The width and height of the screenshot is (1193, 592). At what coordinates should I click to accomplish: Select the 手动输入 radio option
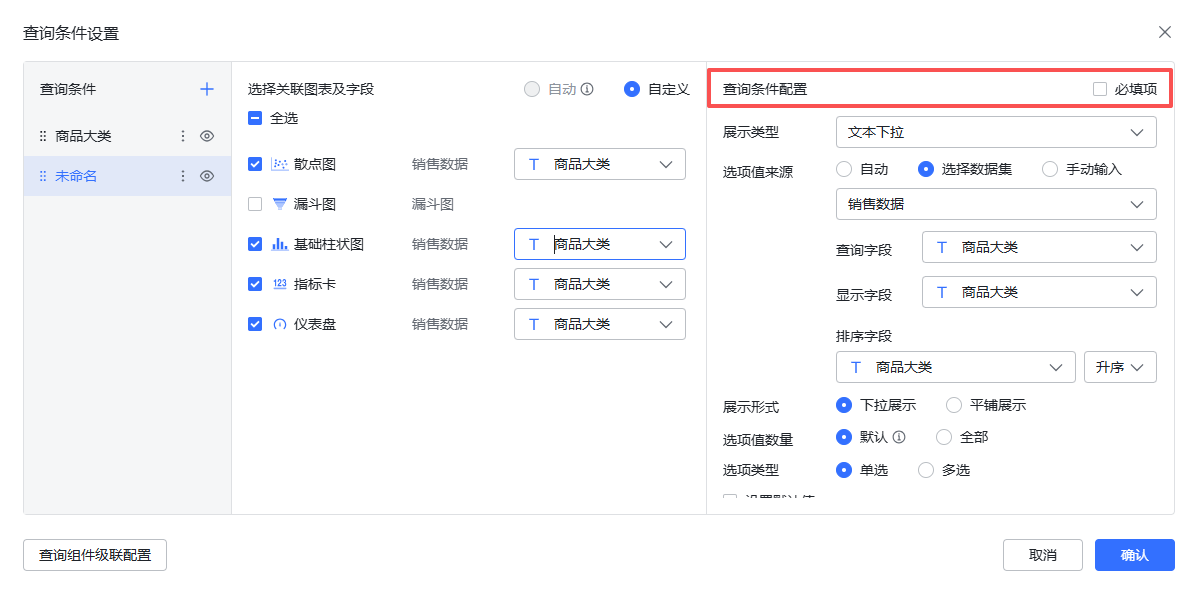[1049, 169]
